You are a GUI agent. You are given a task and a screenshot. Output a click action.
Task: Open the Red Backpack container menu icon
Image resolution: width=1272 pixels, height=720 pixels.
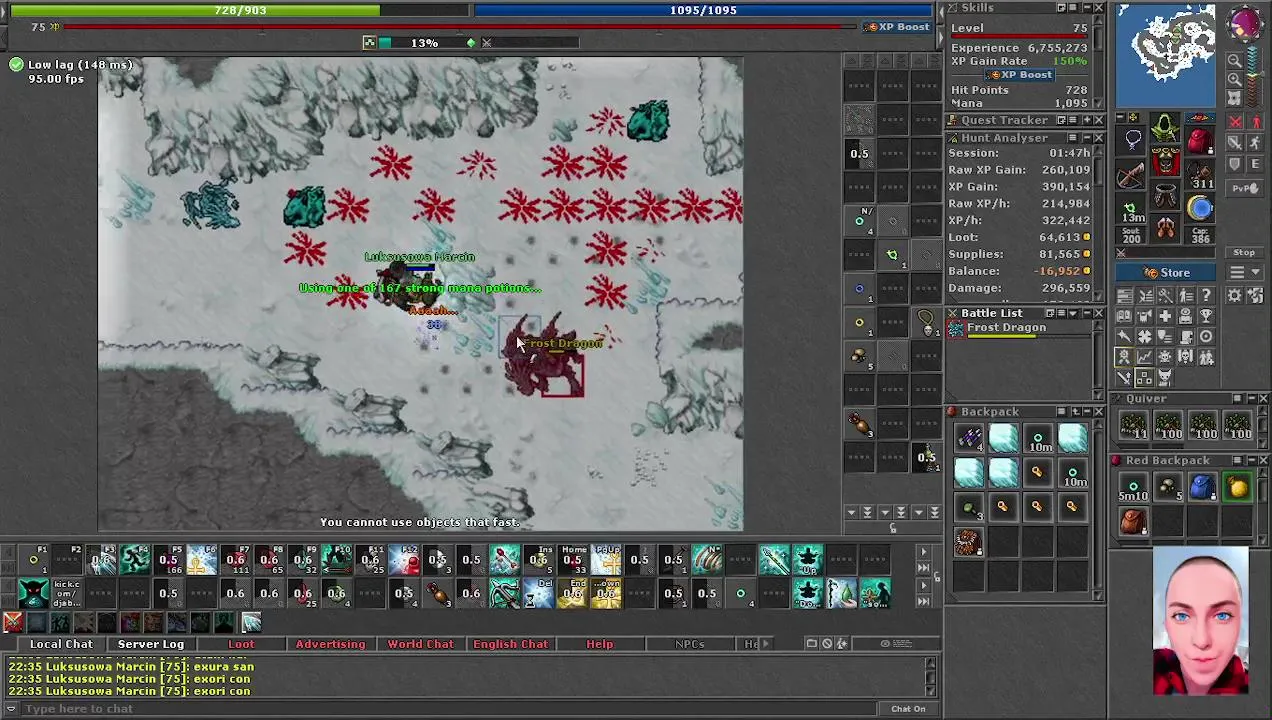(1237, 460)
